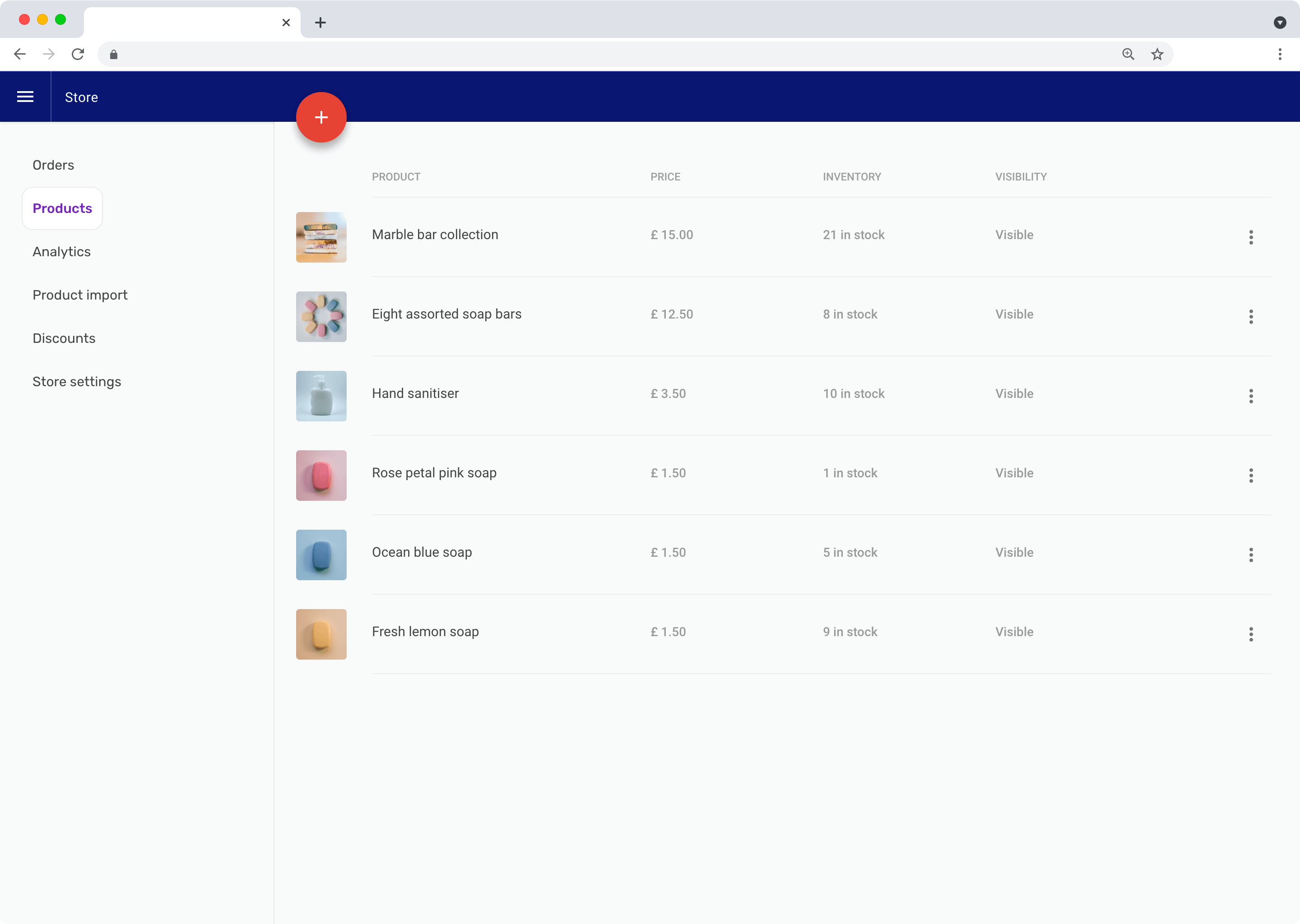Open the Discounts page

click(64, 338)
